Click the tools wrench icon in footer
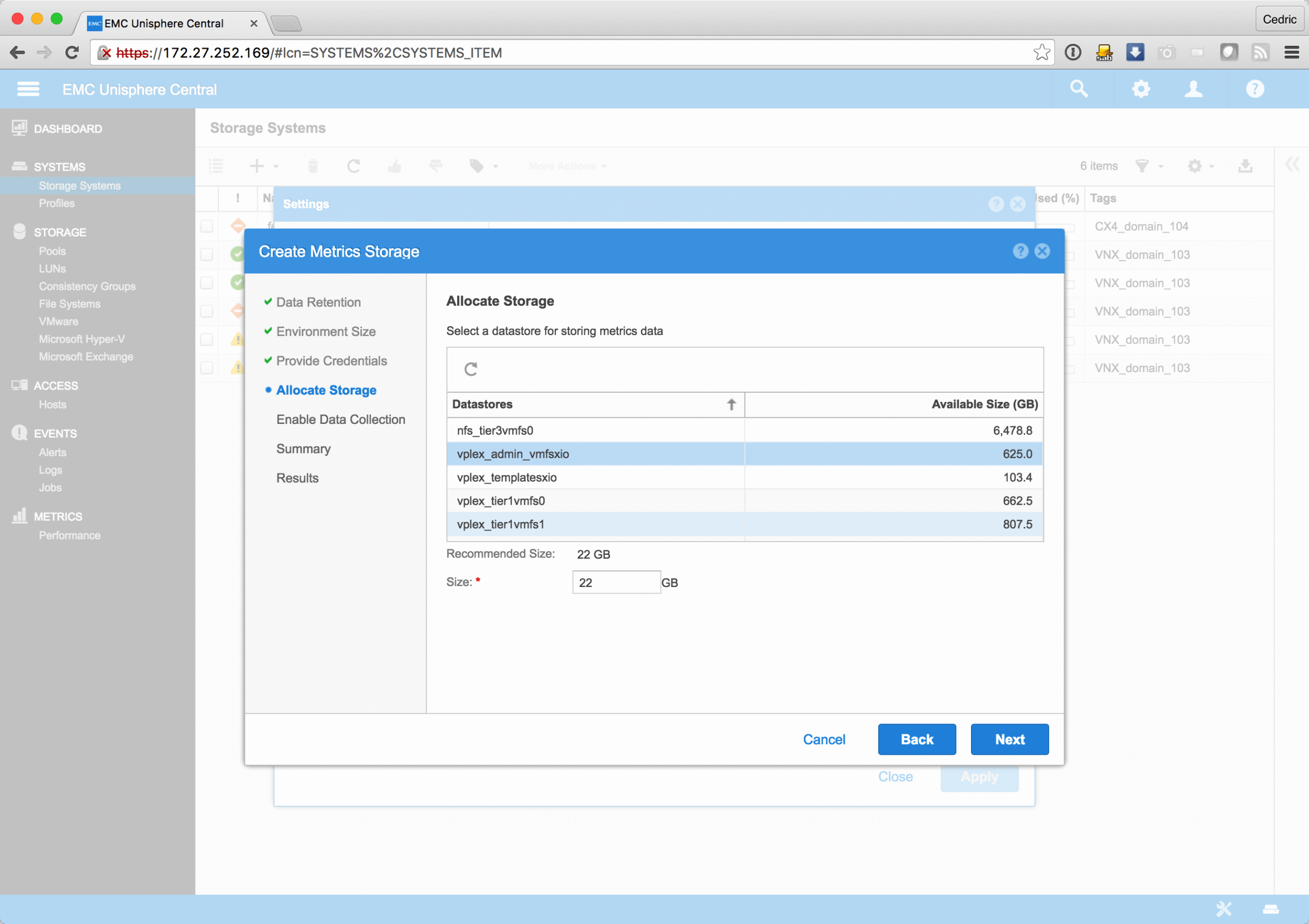Screen dimensions: 1309x924 click(x=1224, y=909)
